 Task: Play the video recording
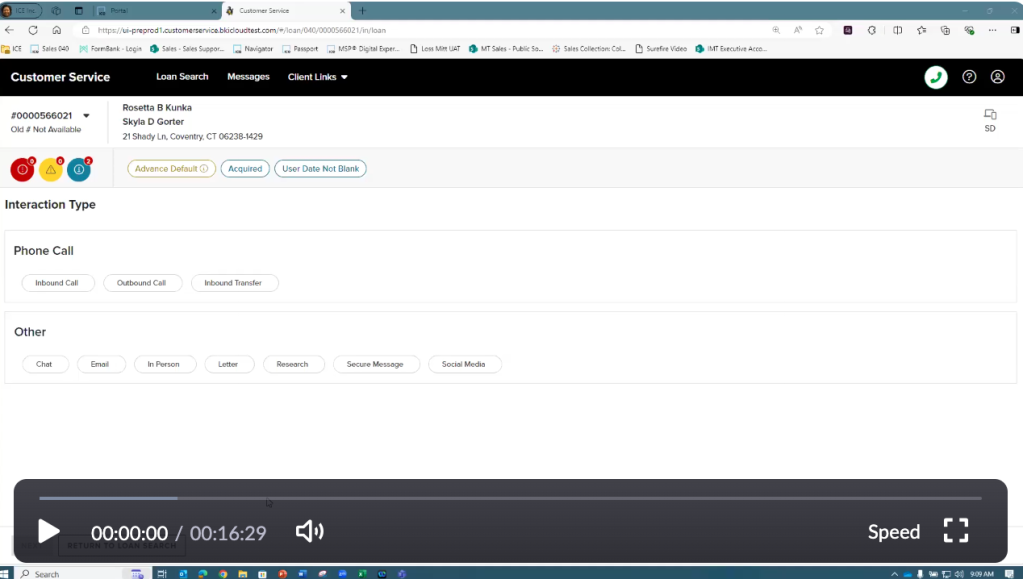[48, 532]
